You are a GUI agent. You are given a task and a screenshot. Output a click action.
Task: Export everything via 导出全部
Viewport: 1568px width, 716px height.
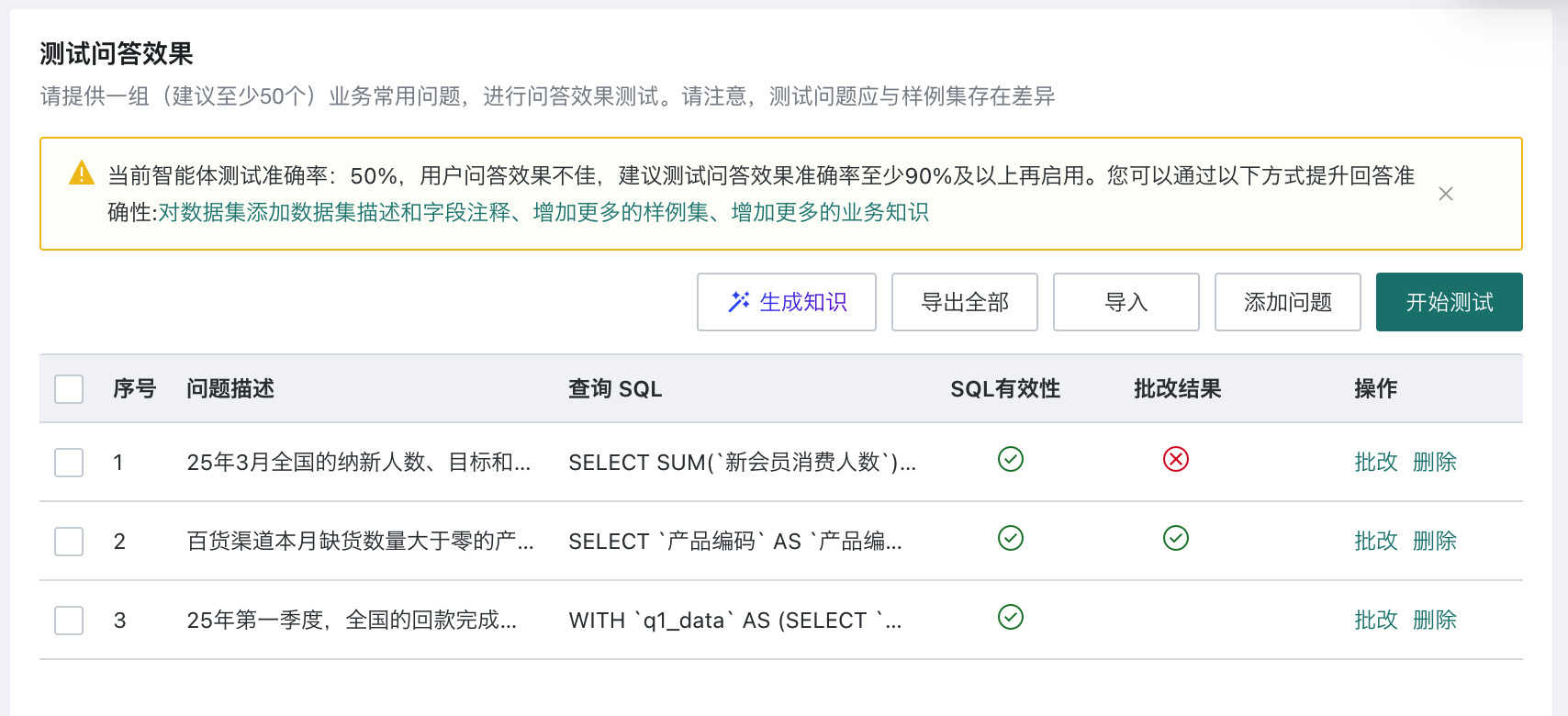click(x=965, y=302)
